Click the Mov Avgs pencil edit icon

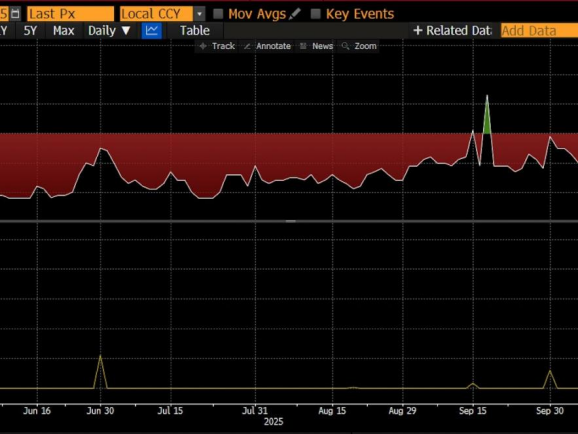295,14
